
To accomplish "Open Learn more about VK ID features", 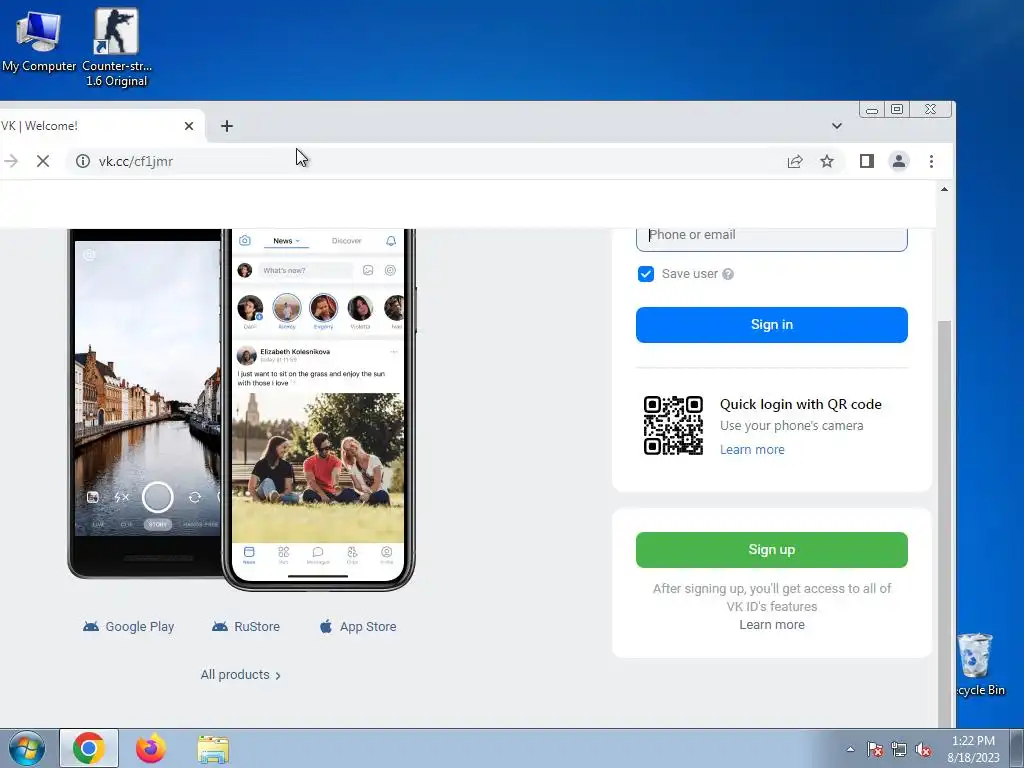I will (x=771, y=625).
